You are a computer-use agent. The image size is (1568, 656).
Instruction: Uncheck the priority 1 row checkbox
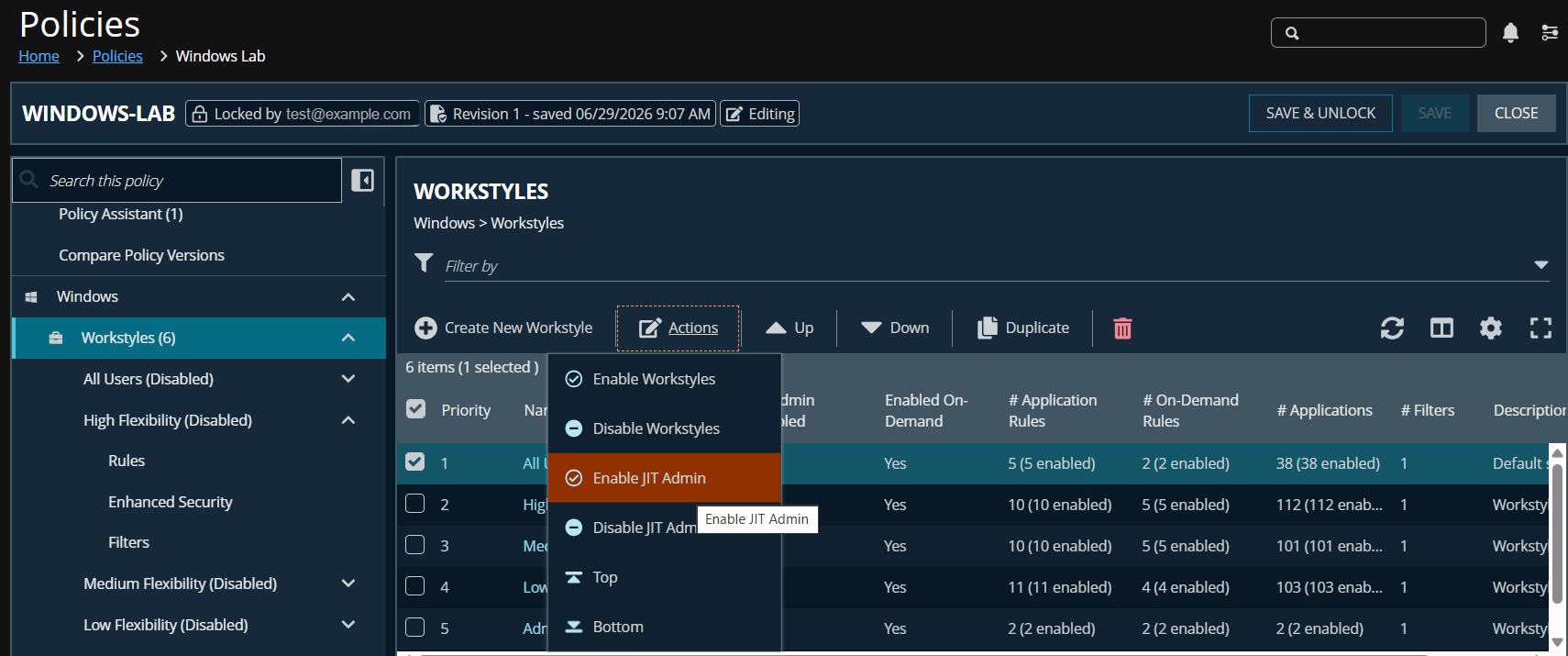click(415, 462)
